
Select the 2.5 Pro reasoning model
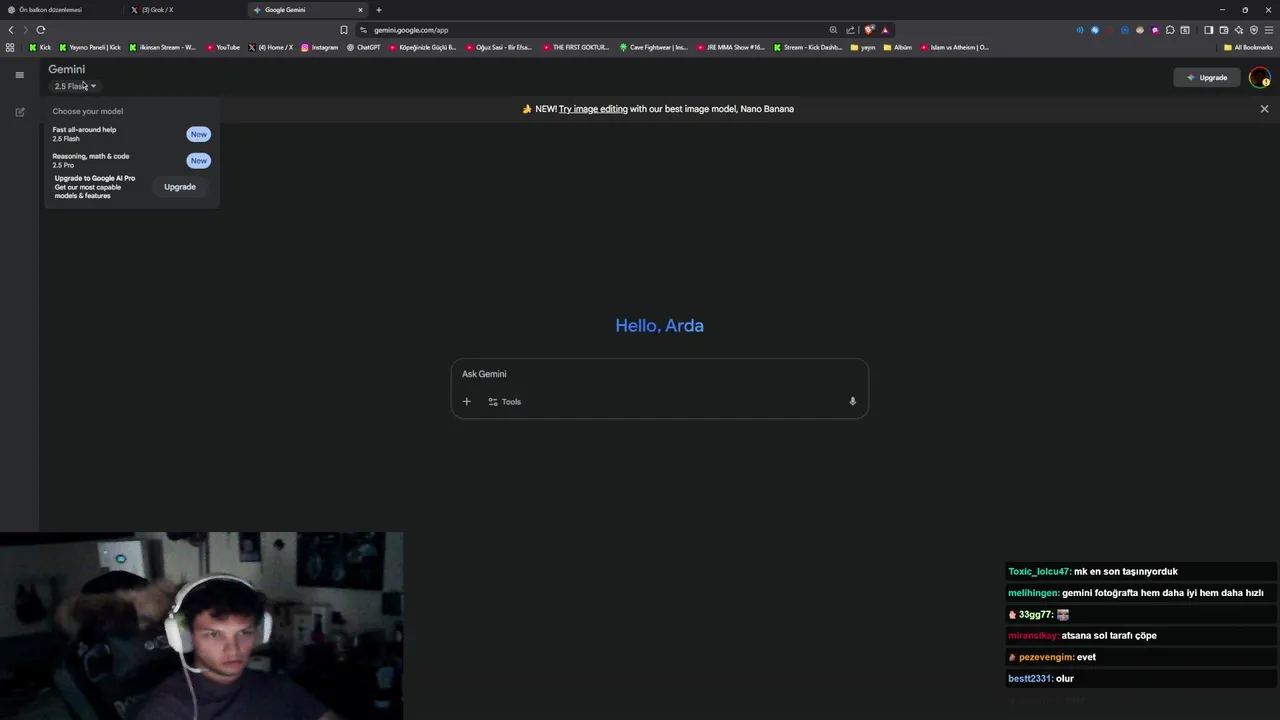(x=130, y=160)
